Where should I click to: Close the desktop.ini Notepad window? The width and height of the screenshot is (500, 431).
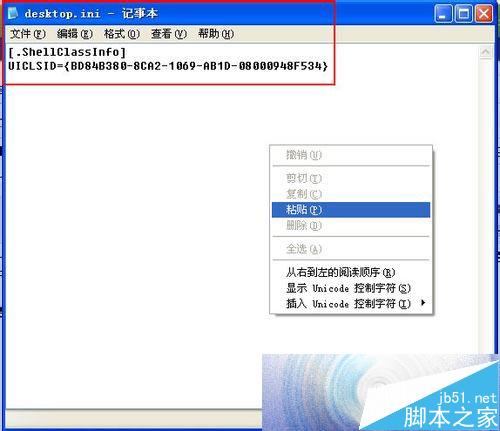(x=484, y=14)
